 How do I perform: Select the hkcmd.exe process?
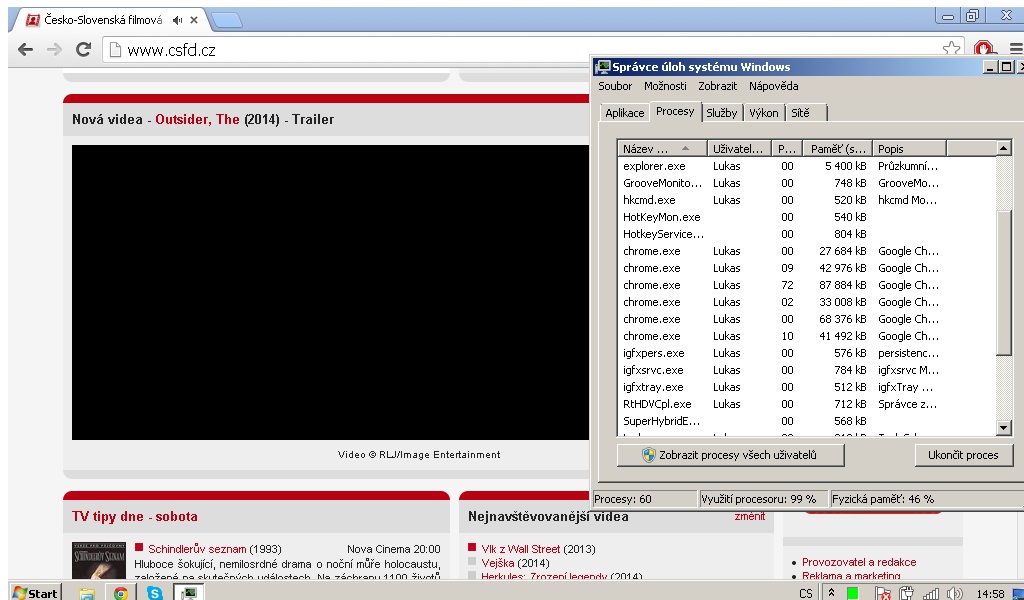click(807, 200)
